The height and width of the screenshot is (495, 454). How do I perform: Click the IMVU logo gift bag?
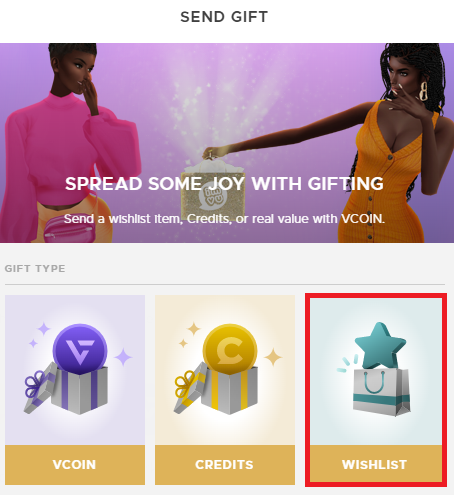tap(213, 190)
